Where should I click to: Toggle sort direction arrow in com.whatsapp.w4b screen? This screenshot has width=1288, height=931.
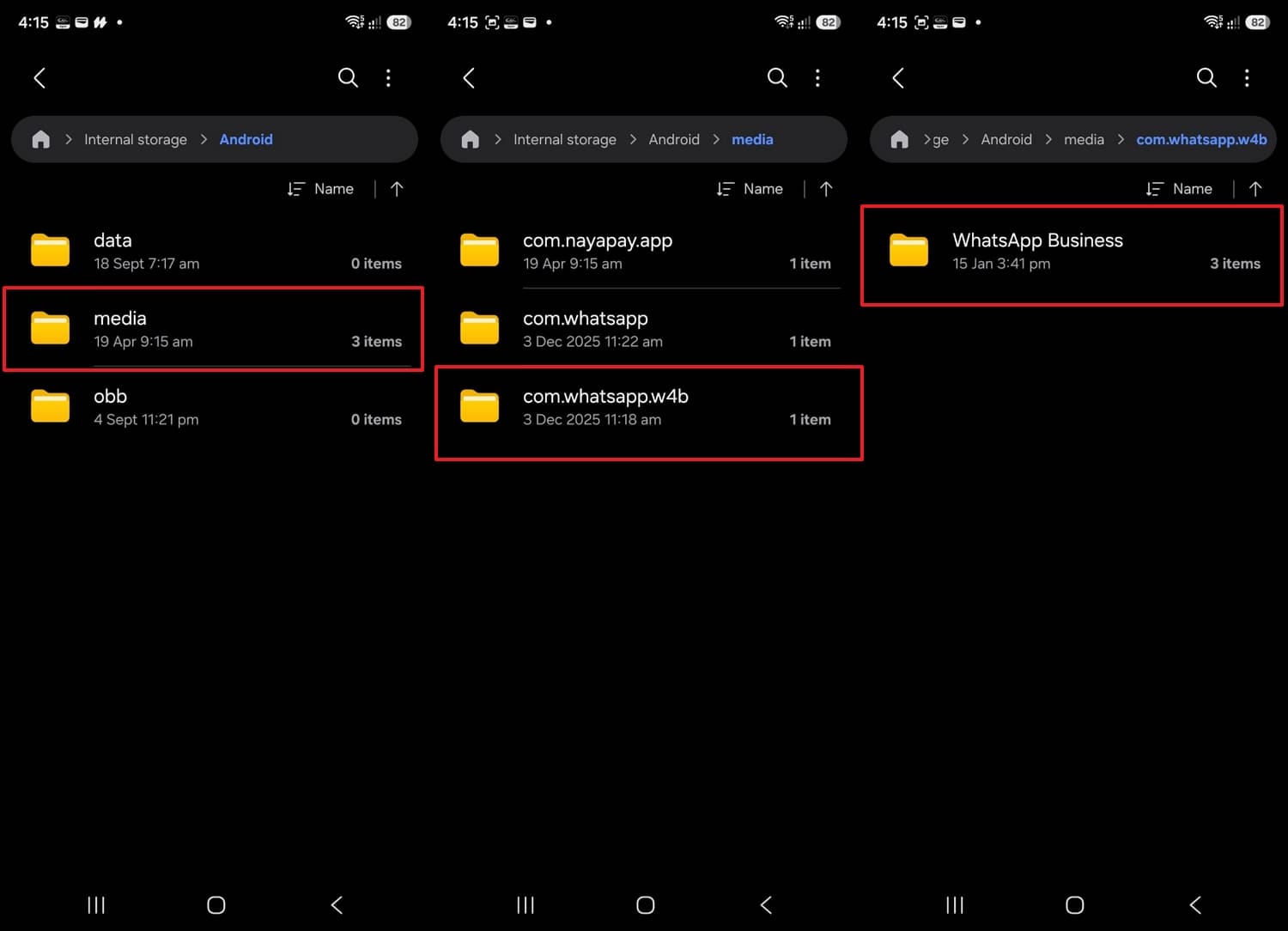1255,189
